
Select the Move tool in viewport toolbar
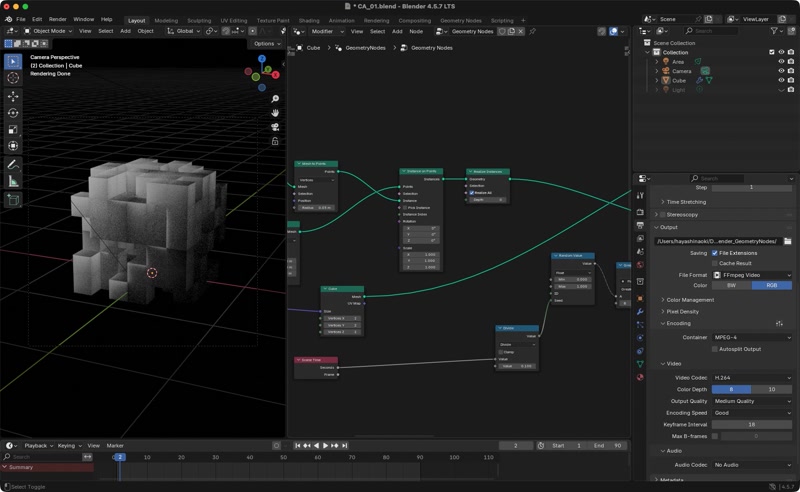point(13,96)
